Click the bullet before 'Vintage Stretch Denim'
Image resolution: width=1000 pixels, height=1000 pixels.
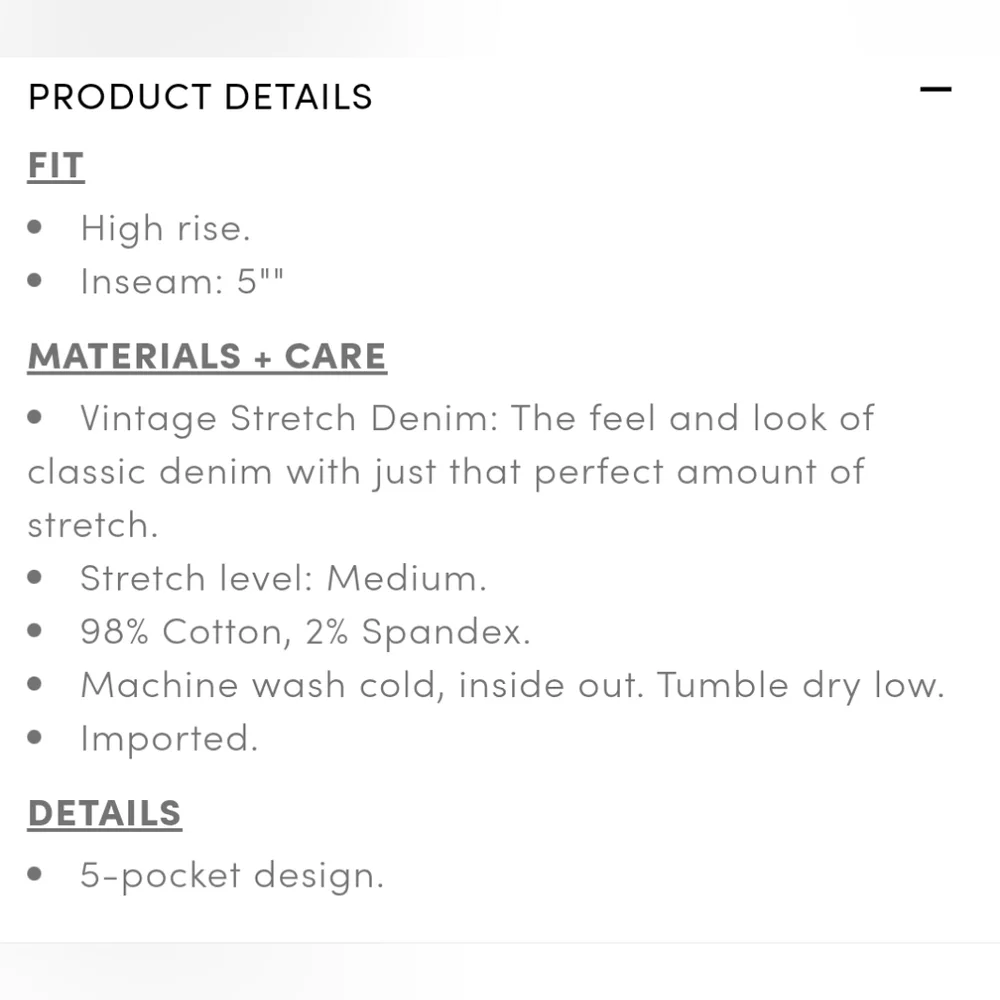tap(36, 417)
